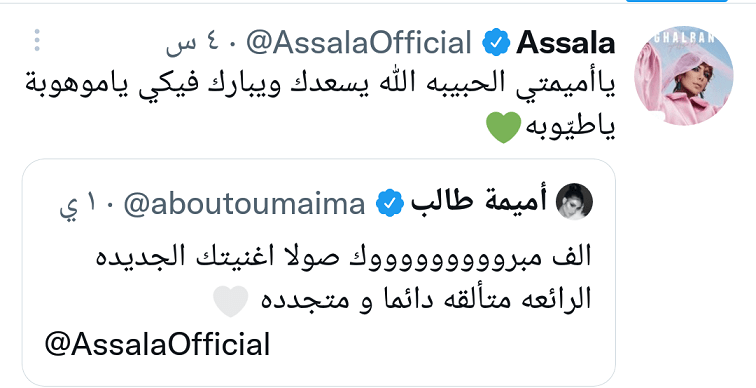Open the quoted tweet card

319,272
